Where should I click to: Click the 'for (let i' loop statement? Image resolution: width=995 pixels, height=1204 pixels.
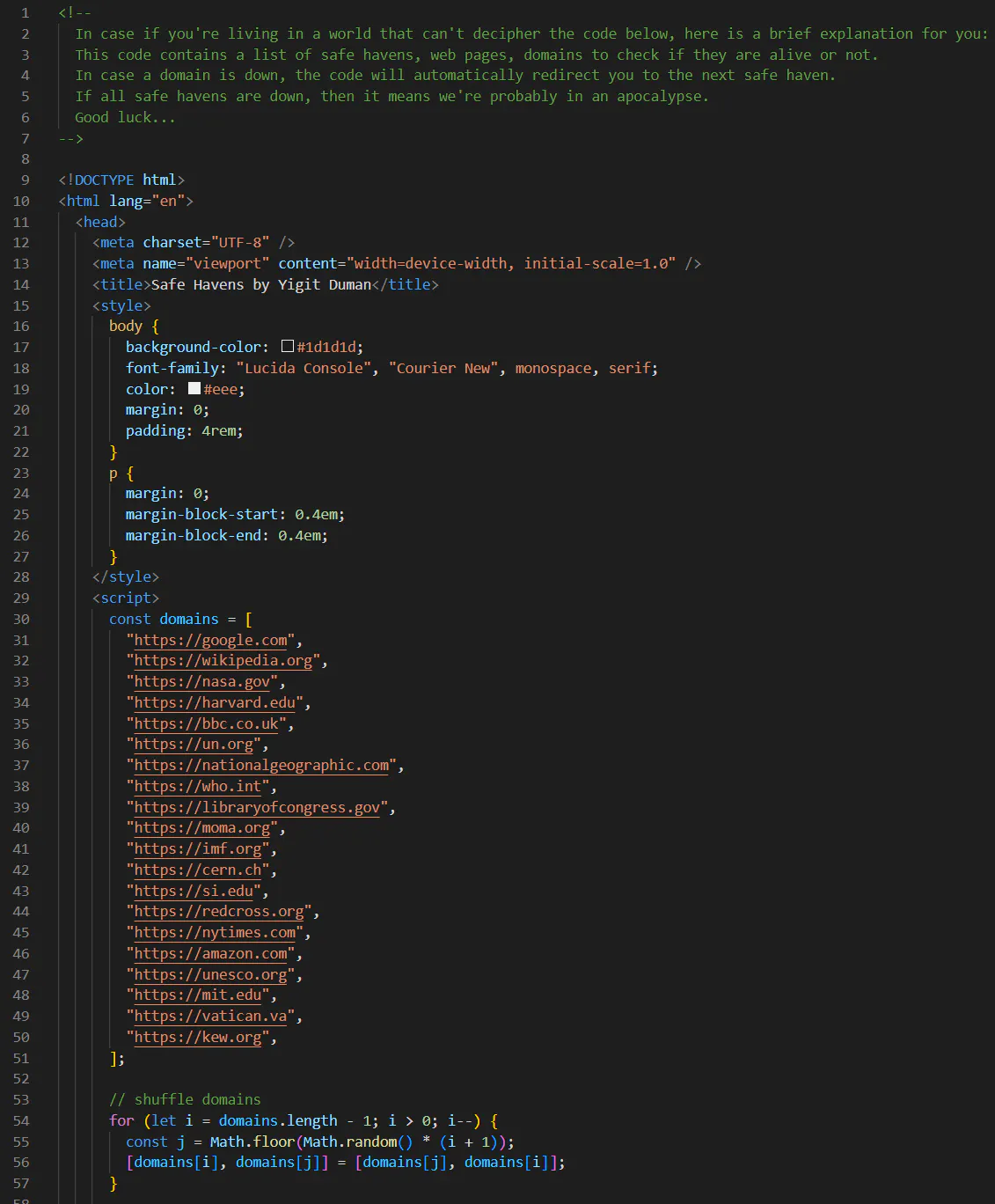(x=151, y=1120)
